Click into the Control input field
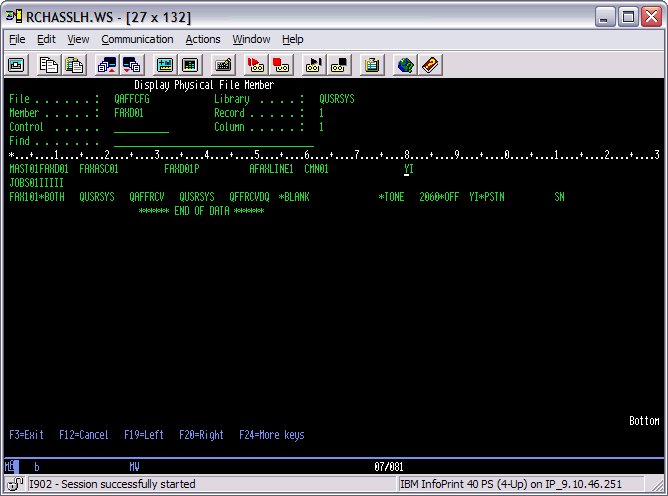This screenshot has height=496, width=668. click(x=141, y=128)
